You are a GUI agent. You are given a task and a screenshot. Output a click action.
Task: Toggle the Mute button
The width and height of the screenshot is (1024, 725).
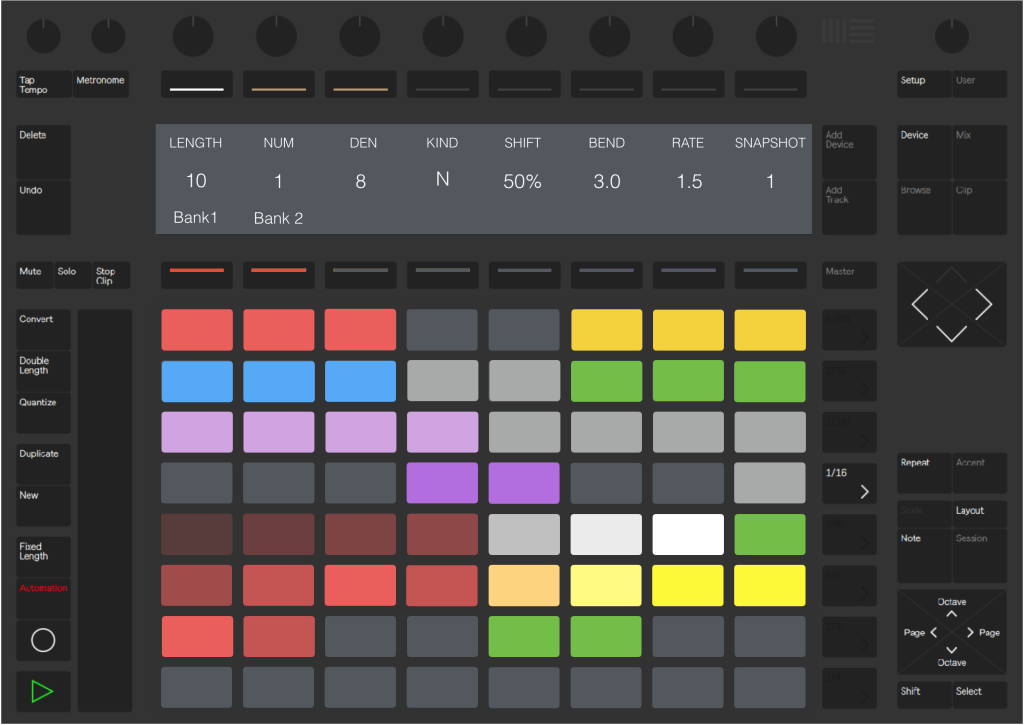point(34,275)
